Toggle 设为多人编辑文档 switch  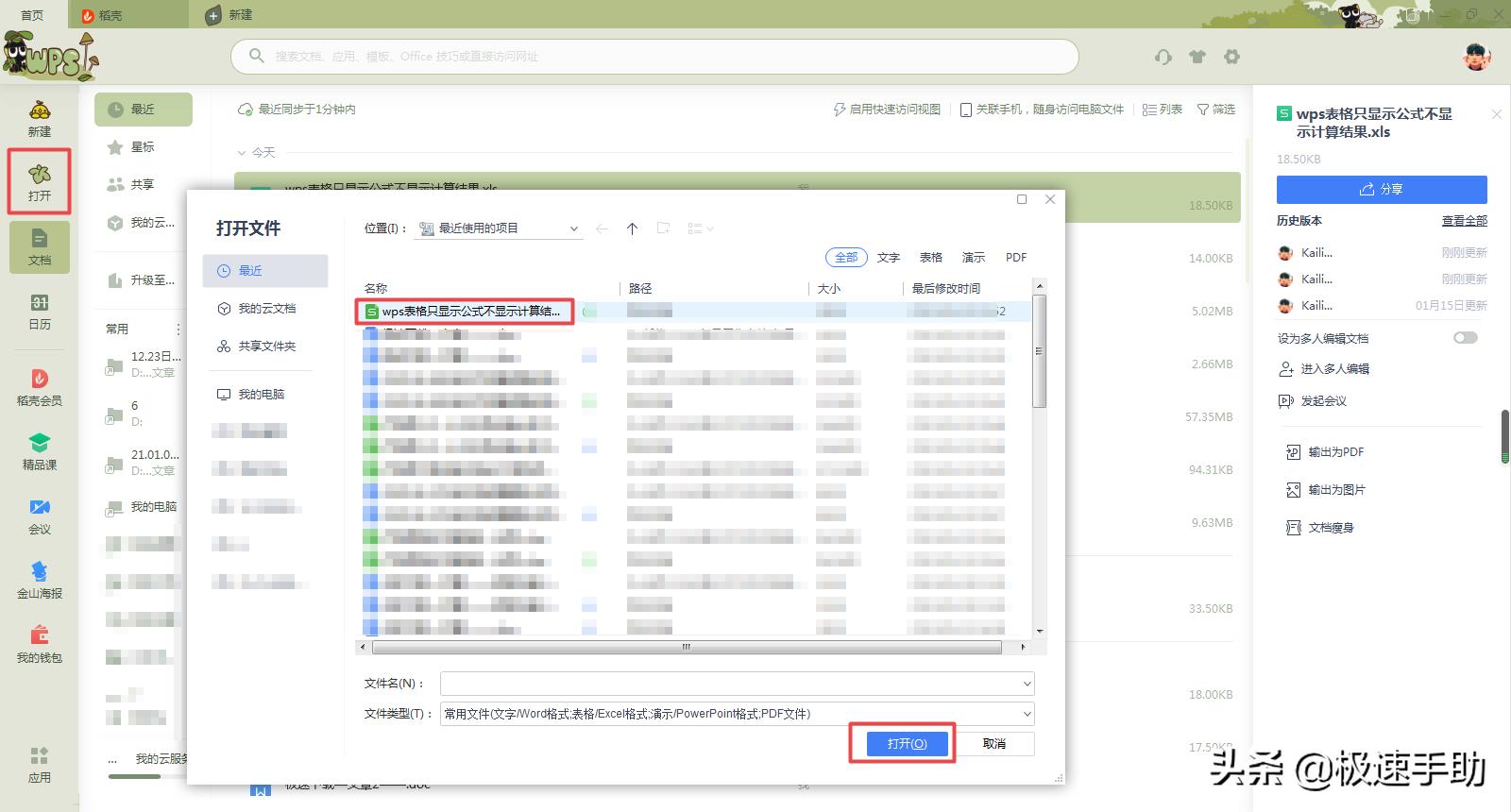click(1466, 338)
